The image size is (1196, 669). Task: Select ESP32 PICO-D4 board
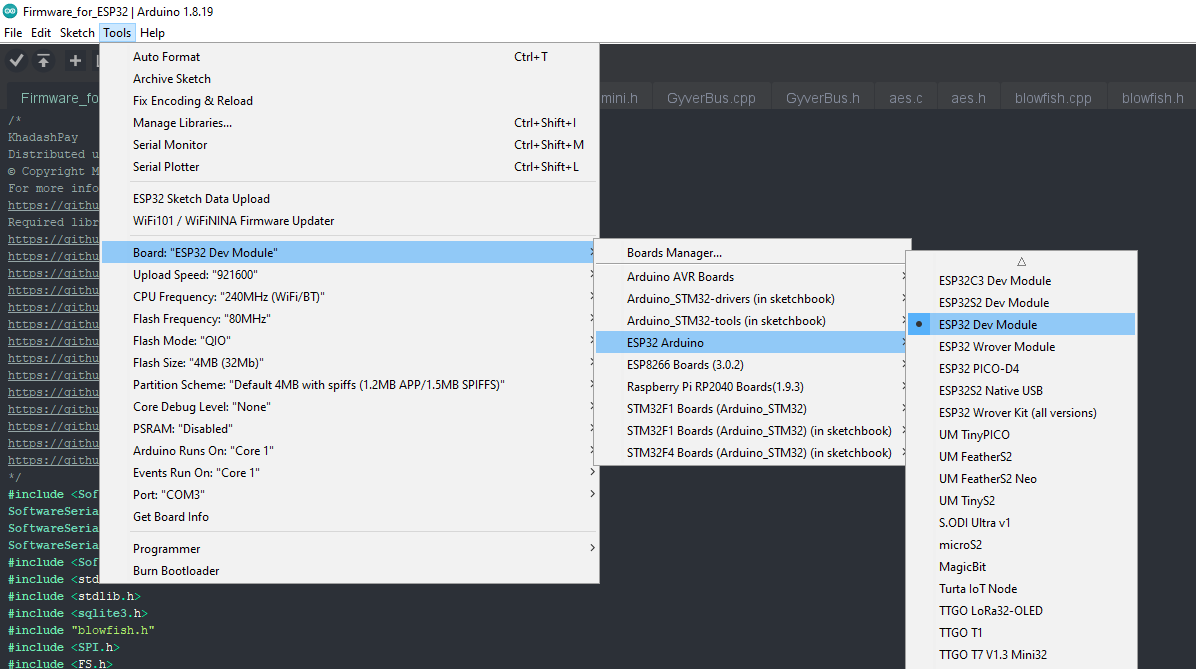pos(1021,368)
